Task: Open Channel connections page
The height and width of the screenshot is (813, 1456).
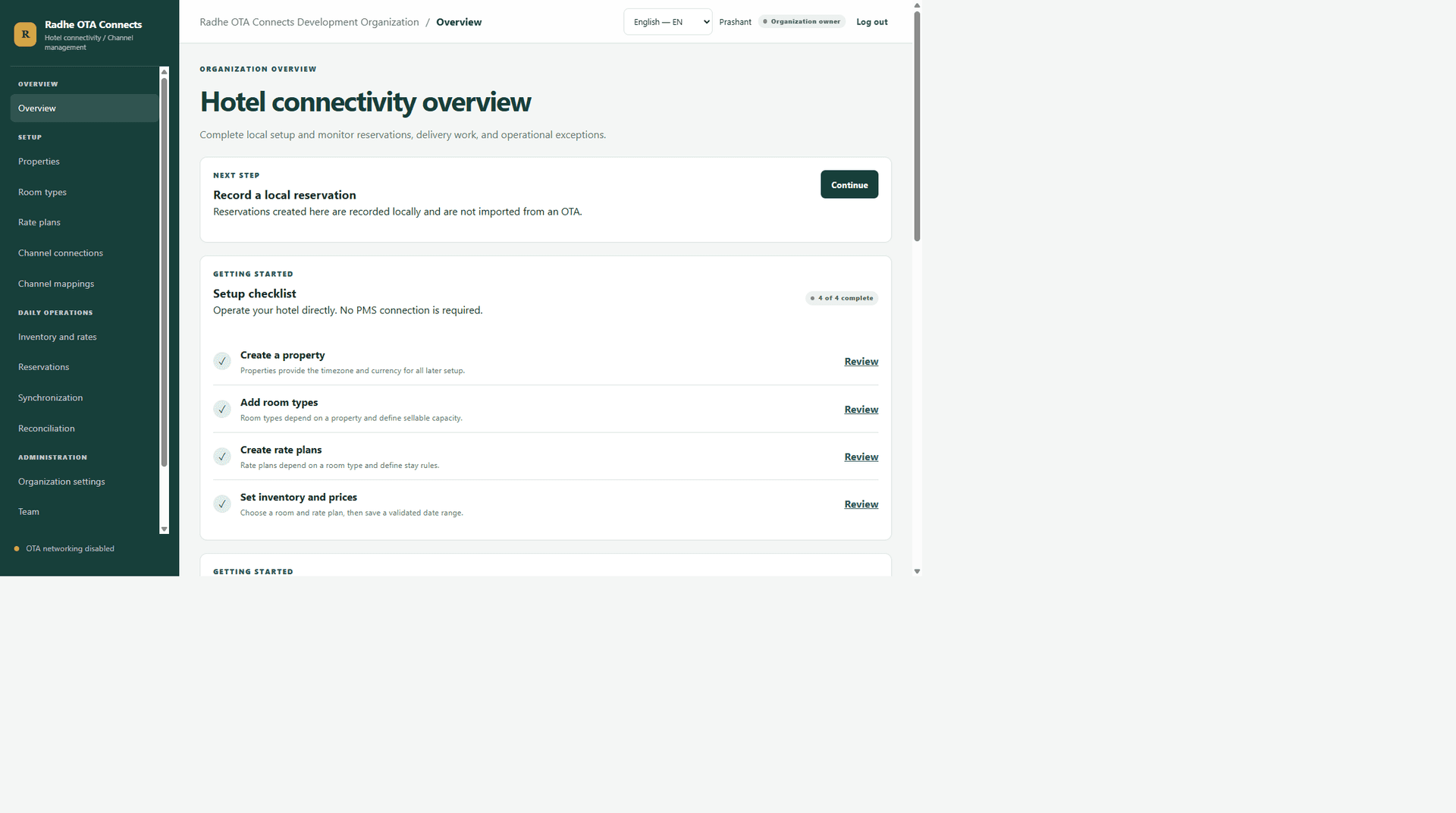Action: pos(84,253)
